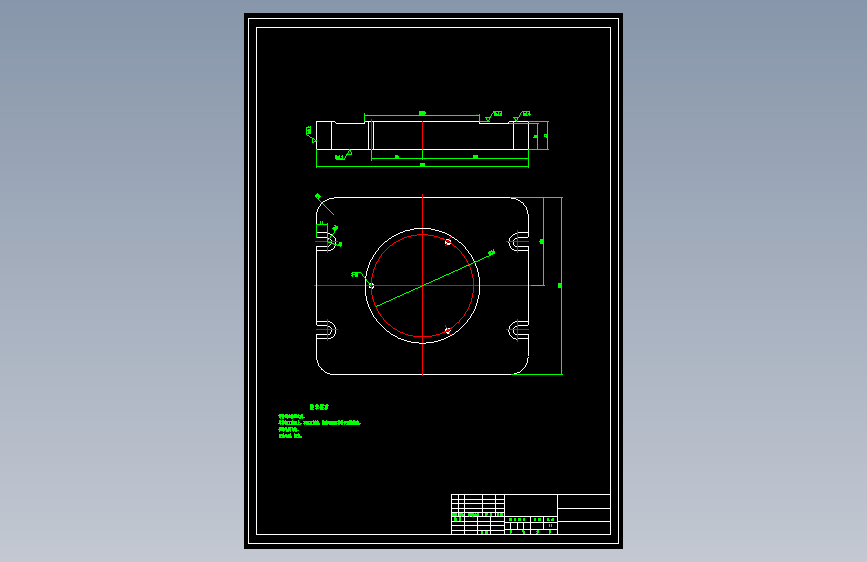867x562 pixels.
Task: Select the overall height dimension on the far right of the plate view
Action: tap(561, 286)
